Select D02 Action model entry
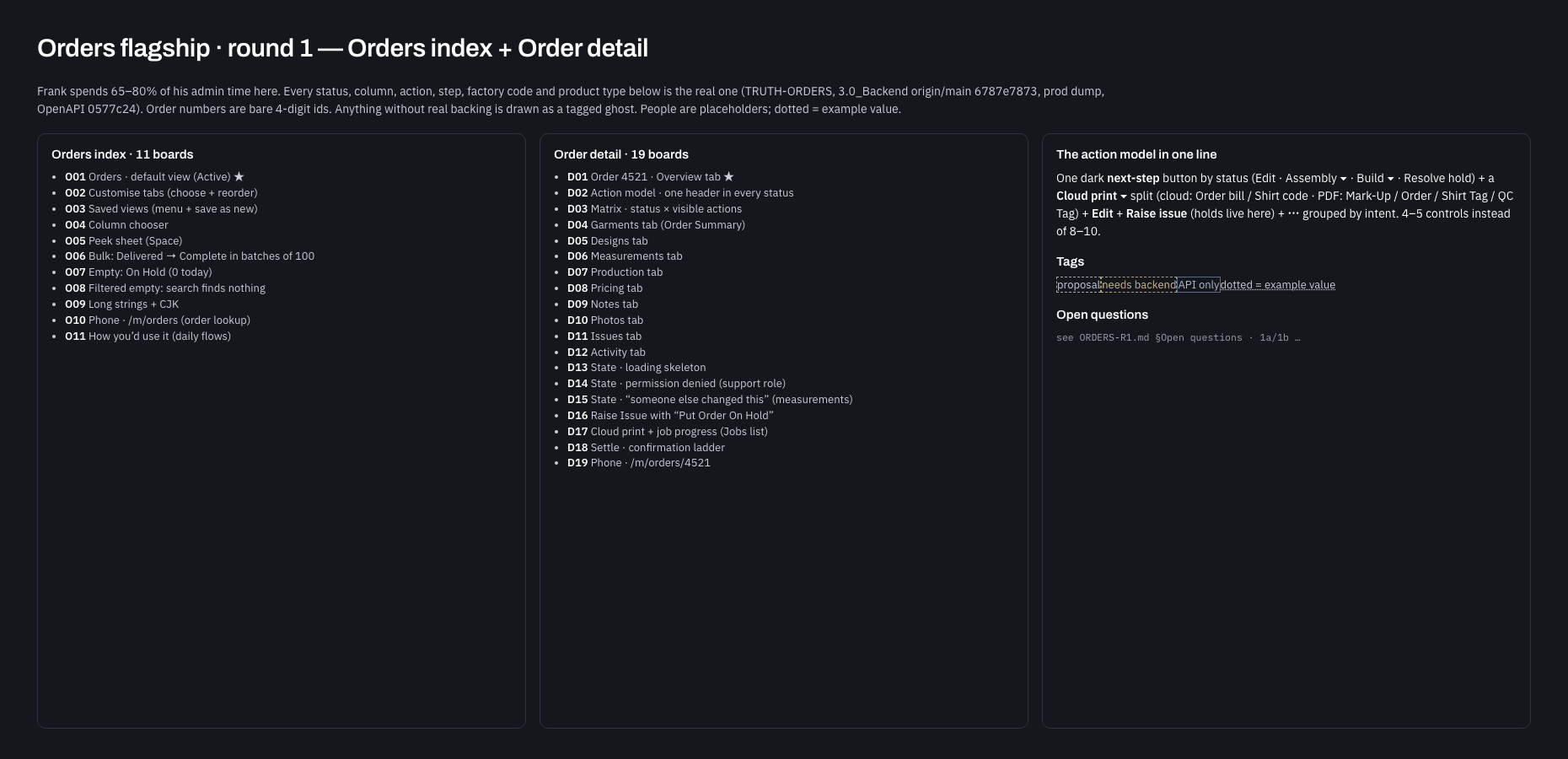Screen dimensions: 1568x759 (x=680, y=193)
